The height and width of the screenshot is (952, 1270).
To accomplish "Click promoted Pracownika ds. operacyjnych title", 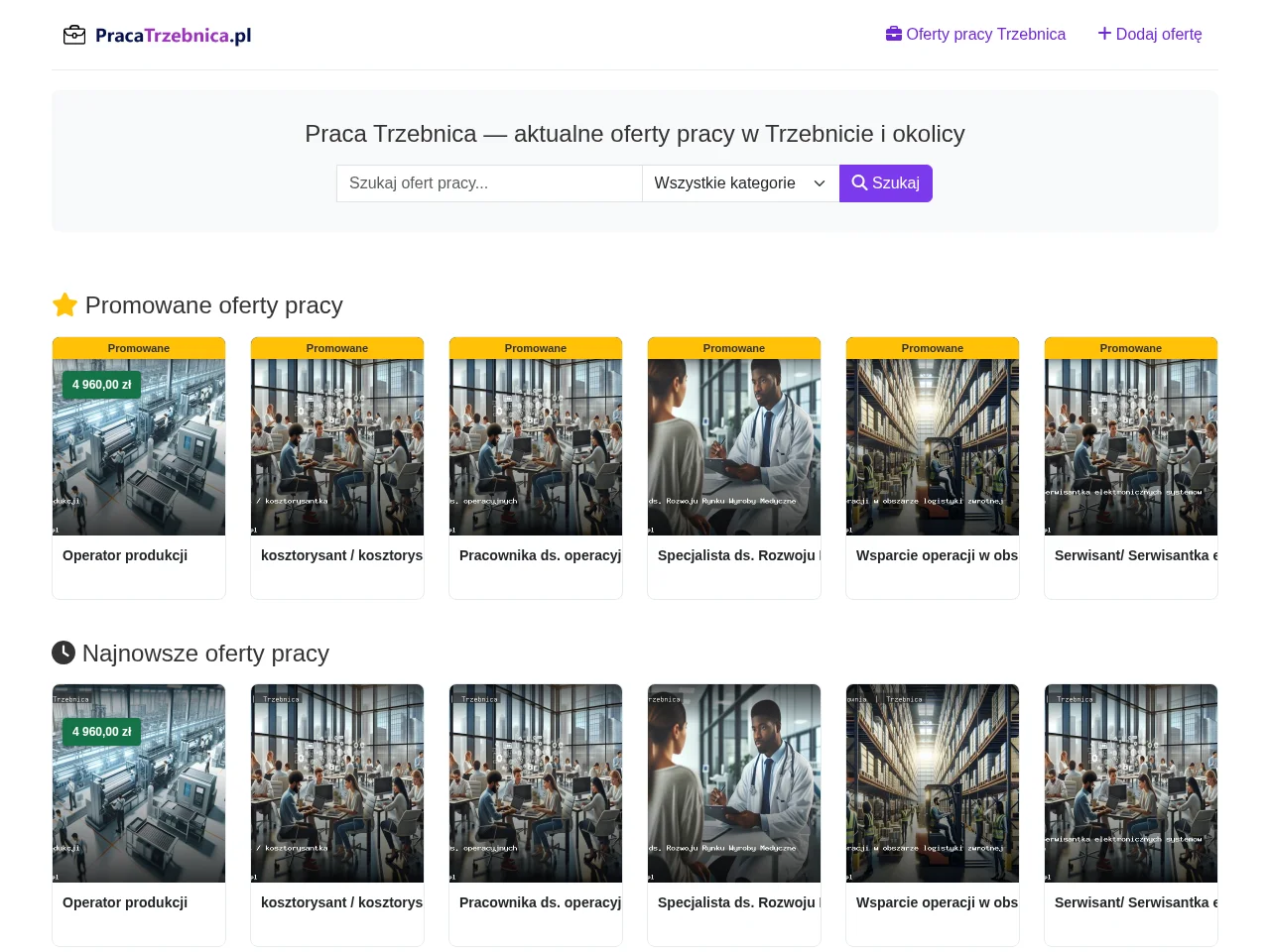I will [x=540, y=555].
